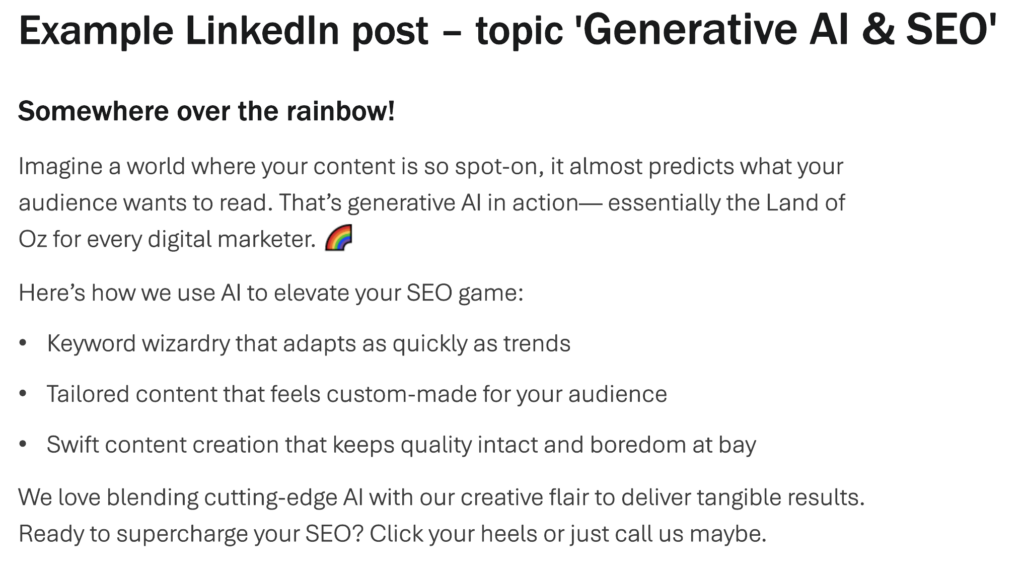
Task: Click the bullet marker before 'Tailored content'
Action: (x=23, y=395)
